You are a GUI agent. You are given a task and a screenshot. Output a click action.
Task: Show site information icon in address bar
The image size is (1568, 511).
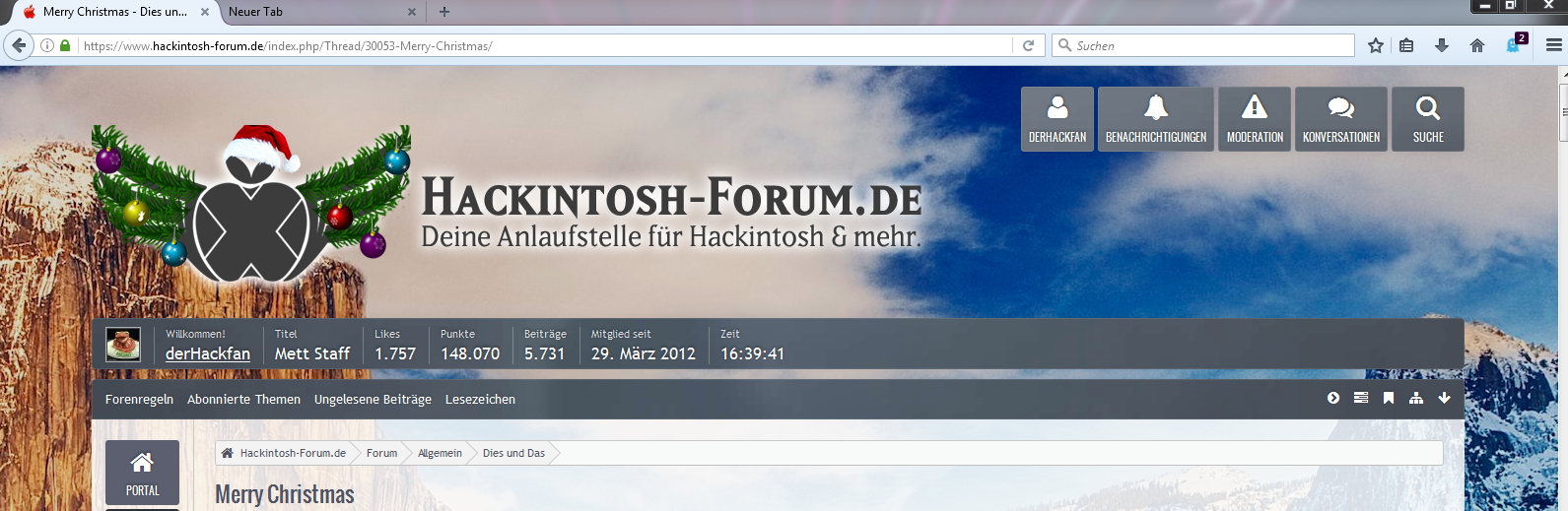click(46, 45)
